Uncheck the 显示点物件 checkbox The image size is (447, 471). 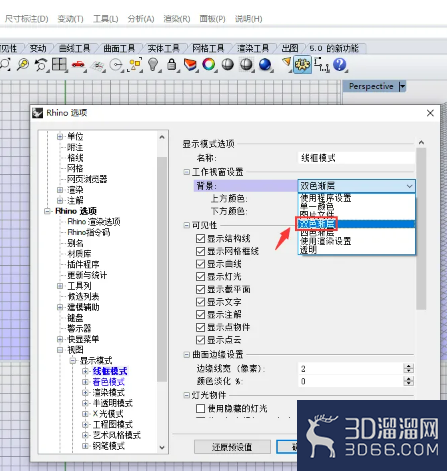200,327
